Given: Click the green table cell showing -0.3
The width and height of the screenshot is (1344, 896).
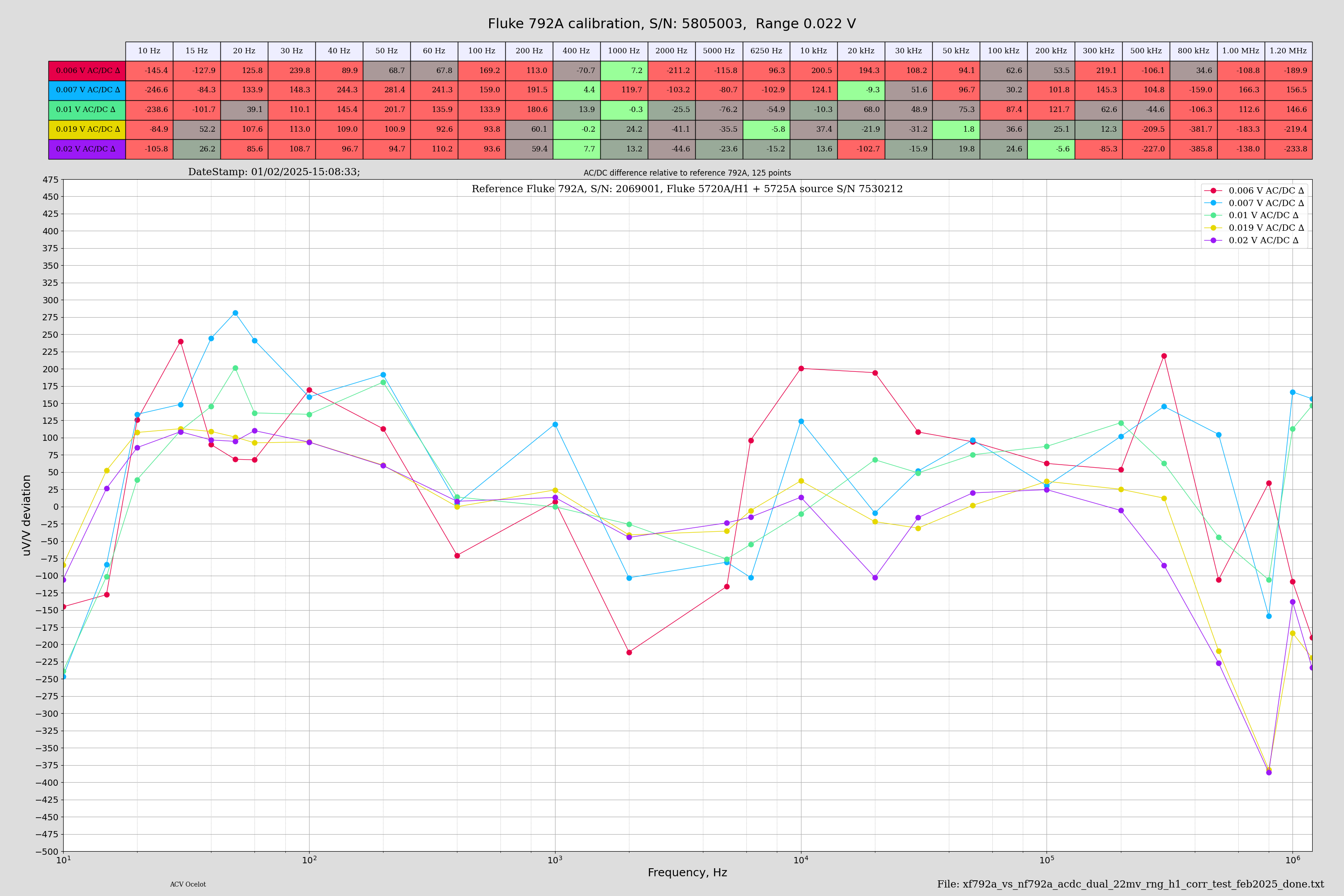Looking at the screenshot, I should point(624,110).
